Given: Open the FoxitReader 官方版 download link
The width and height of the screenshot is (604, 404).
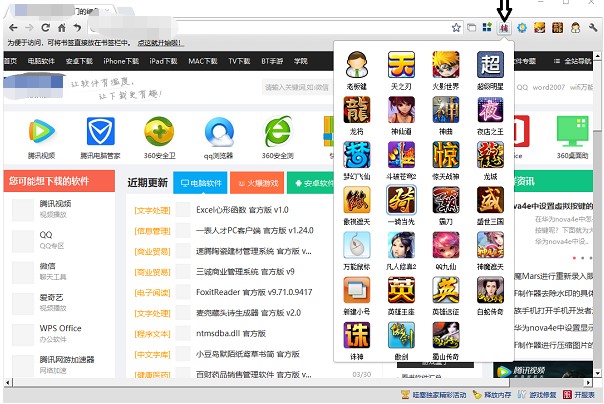Looking at the screenshot, I should (x=254, y=292).
